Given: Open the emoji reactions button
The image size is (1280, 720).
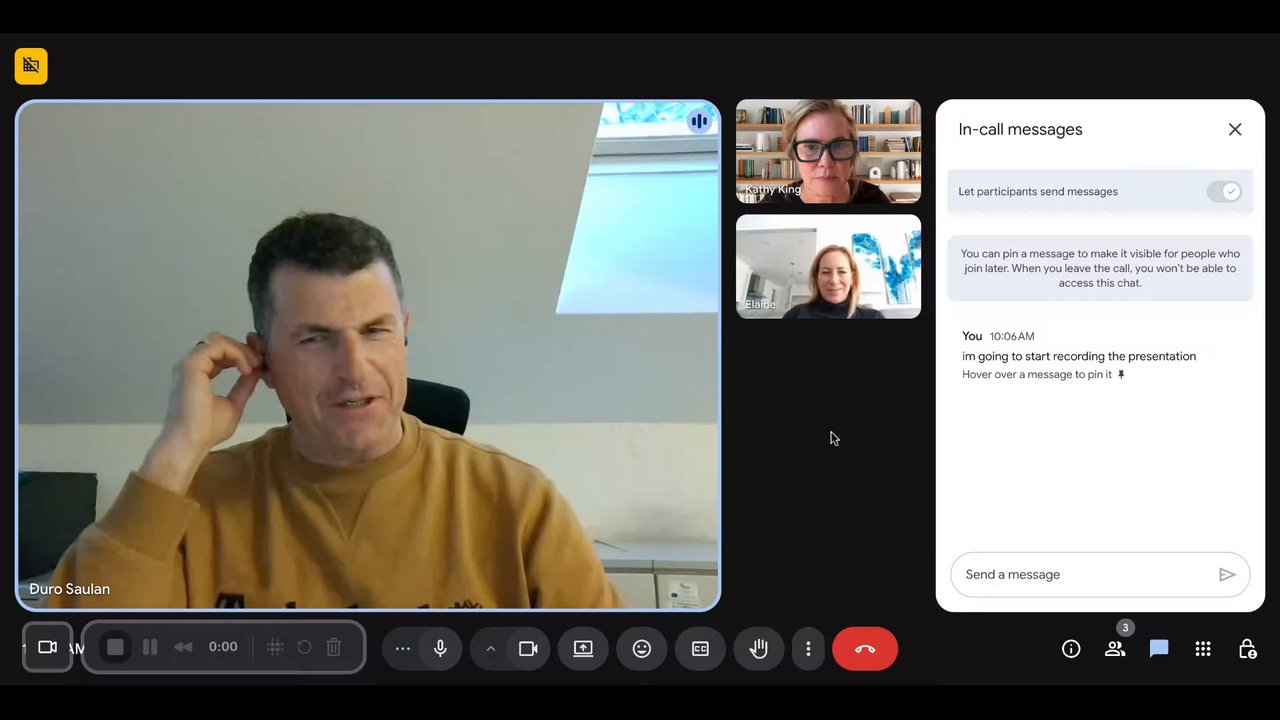Looking at the screenshot, I should coord(642,648).
